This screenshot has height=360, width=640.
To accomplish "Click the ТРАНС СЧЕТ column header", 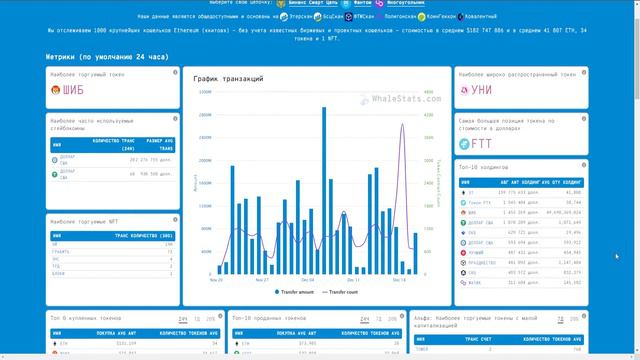I will [x=478, y=340].
